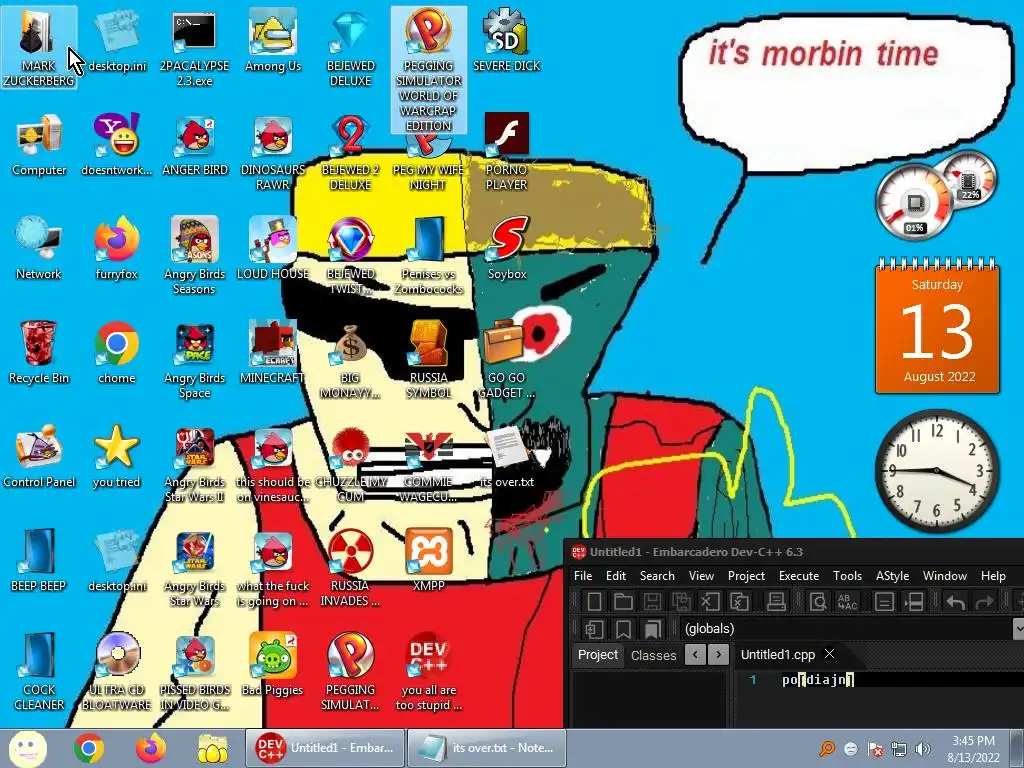Click the Toggle Bookmark icon in Dev-C++

(x=623, y=629)
